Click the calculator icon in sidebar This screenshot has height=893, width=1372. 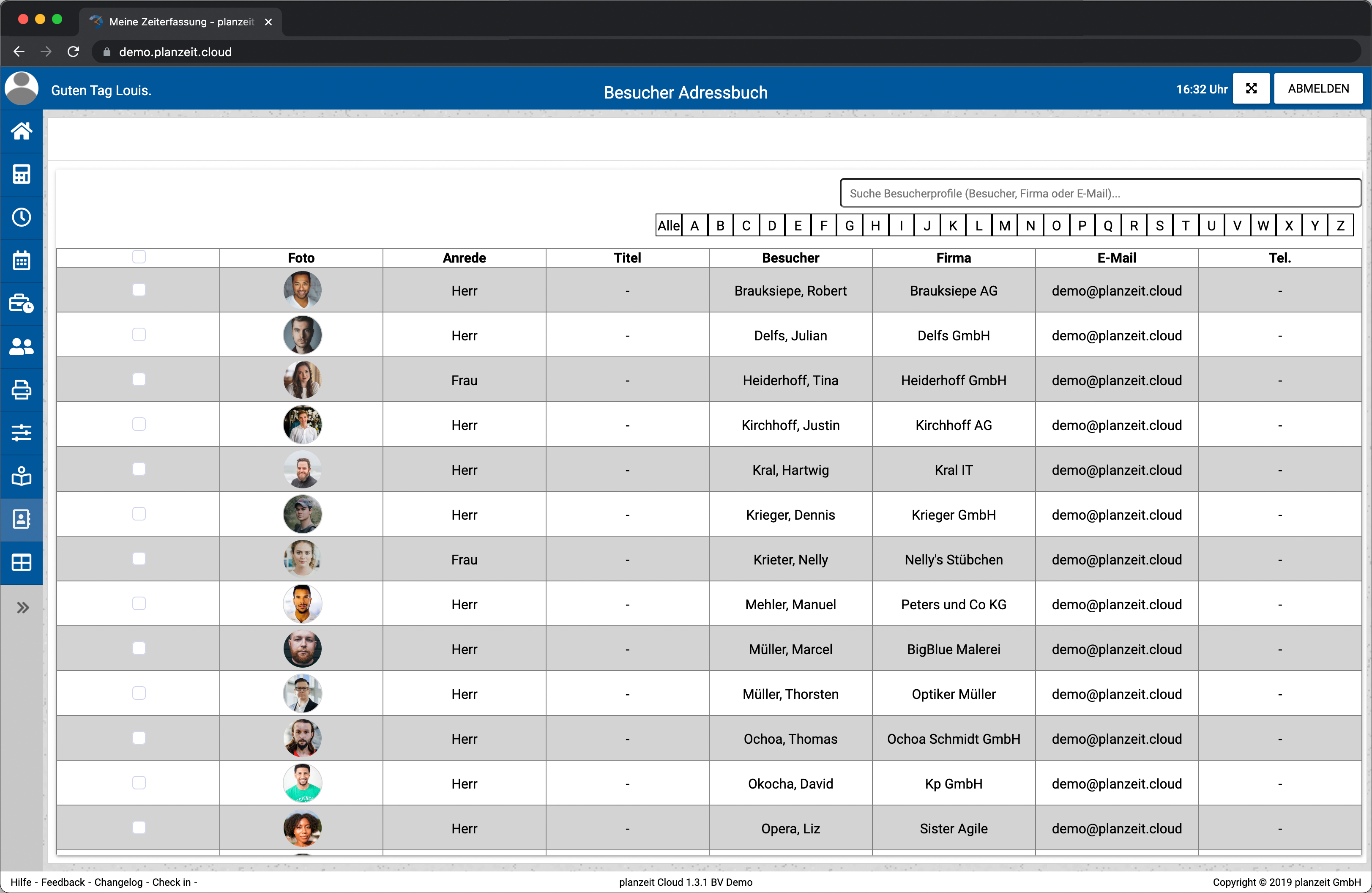click(x=21, y=174)
